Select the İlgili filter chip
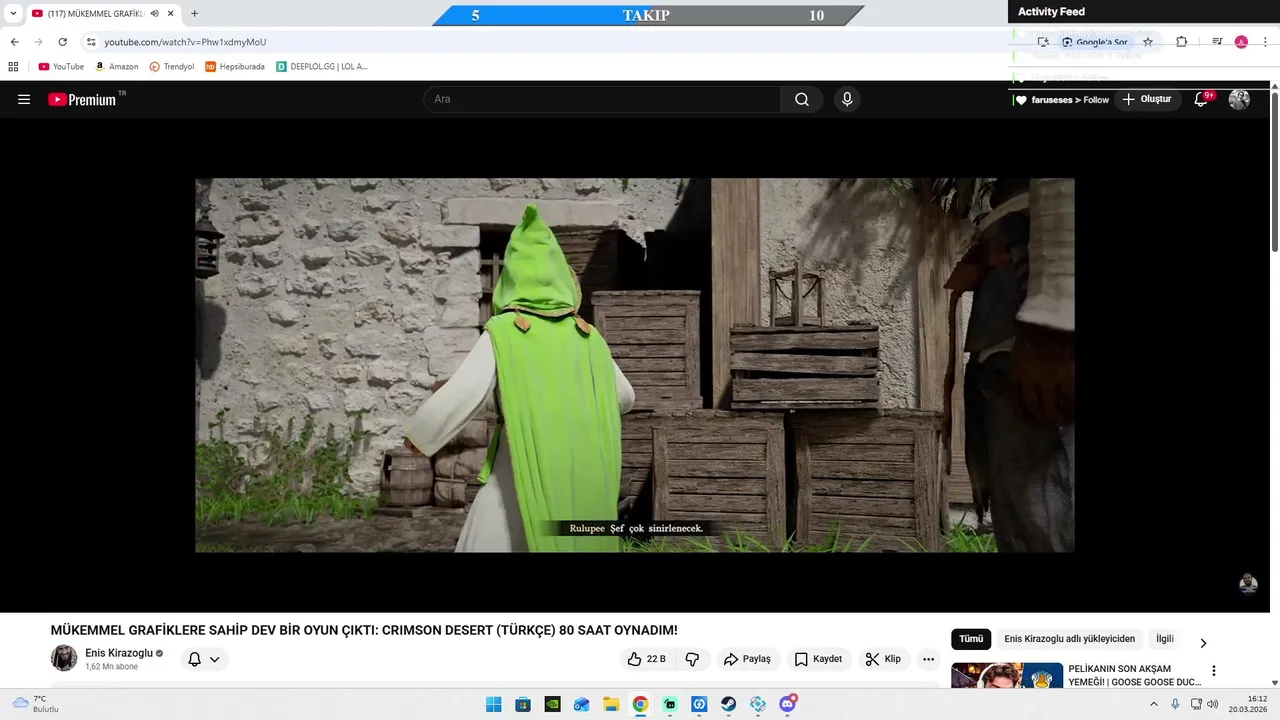This screenshot has height=720, width=1280. click(x=1165, y=639)
